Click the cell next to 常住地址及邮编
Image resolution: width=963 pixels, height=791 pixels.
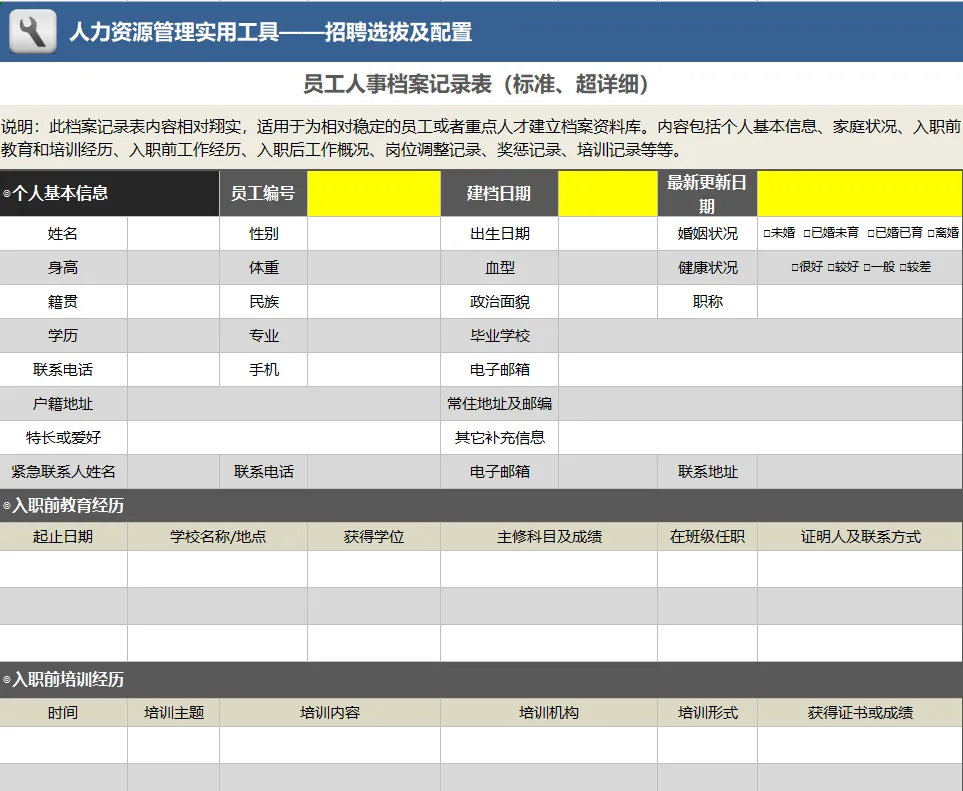coord(760,403)
